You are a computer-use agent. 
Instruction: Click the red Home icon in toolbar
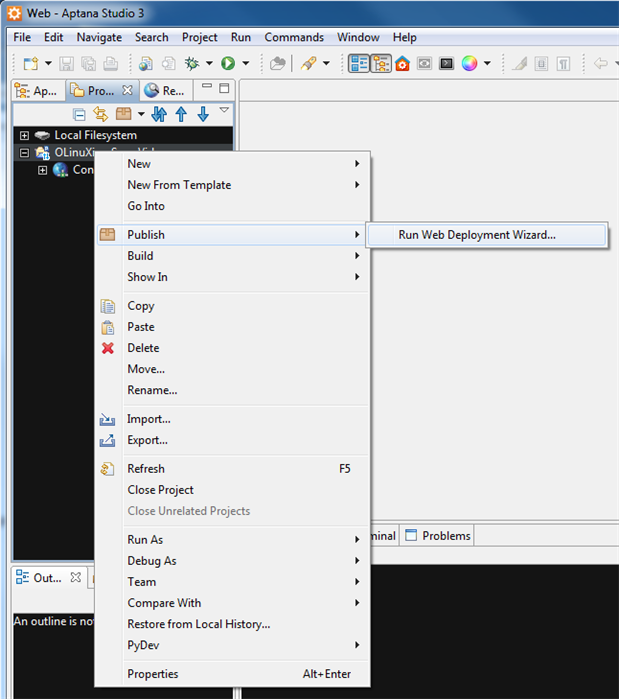[x=402, y=63]
